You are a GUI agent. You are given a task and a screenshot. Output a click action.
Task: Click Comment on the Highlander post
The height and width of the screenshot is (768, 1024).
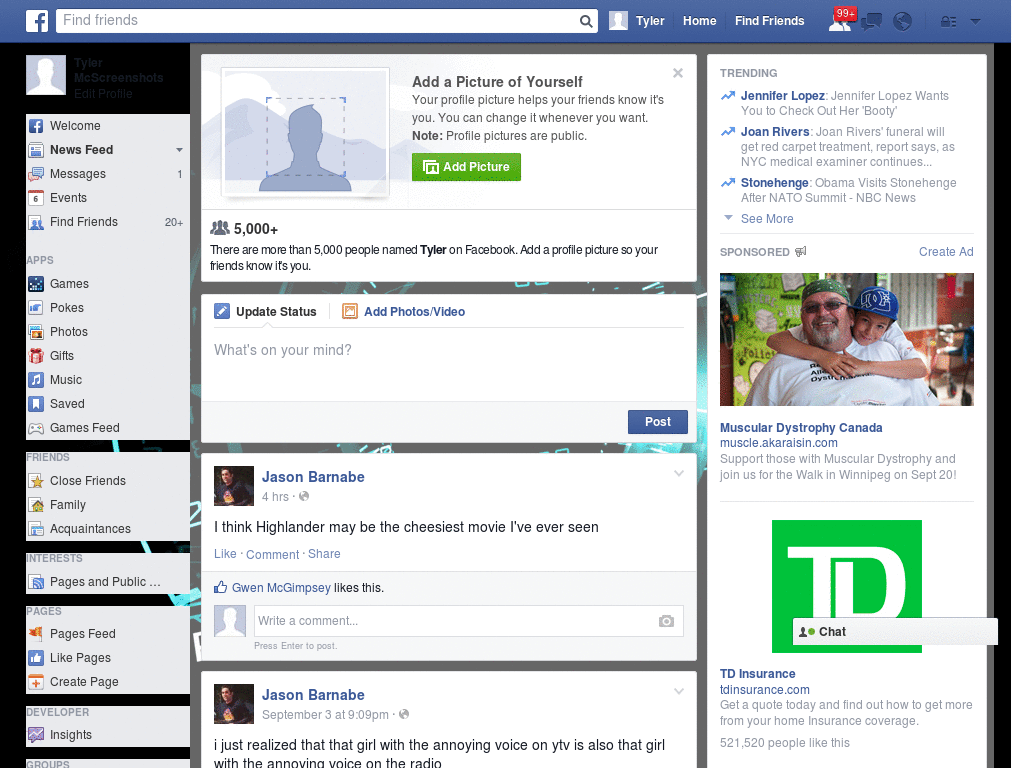click(x=272, y=554)
